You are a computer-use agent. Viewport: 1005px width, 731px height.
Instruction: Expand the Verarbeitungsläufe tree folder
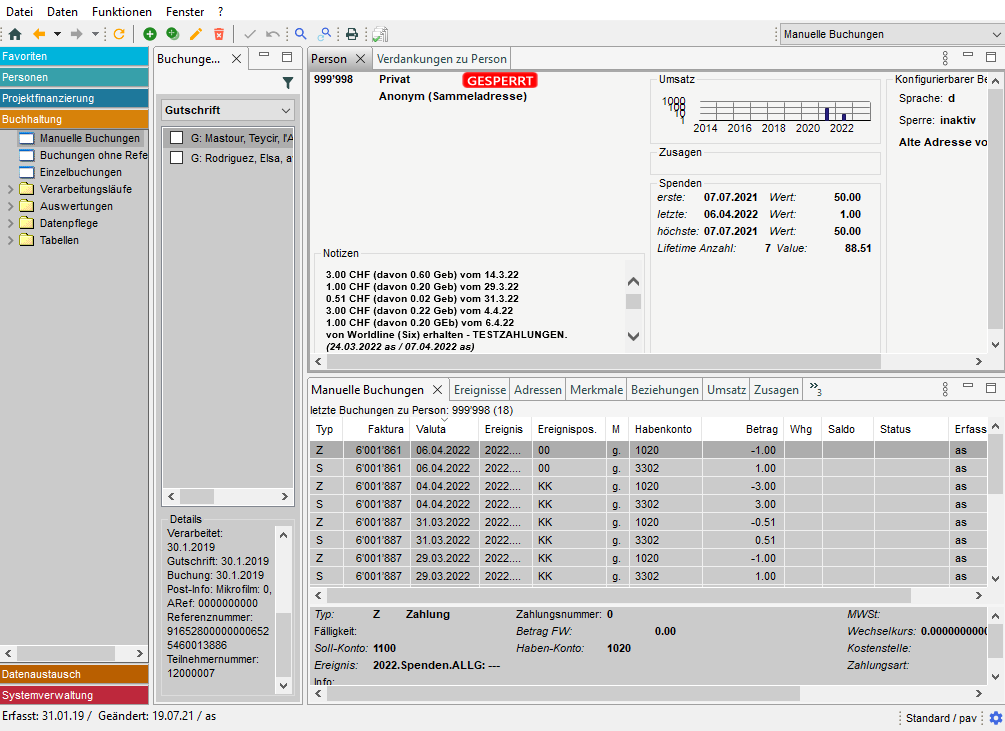click(x=11, y=189)
